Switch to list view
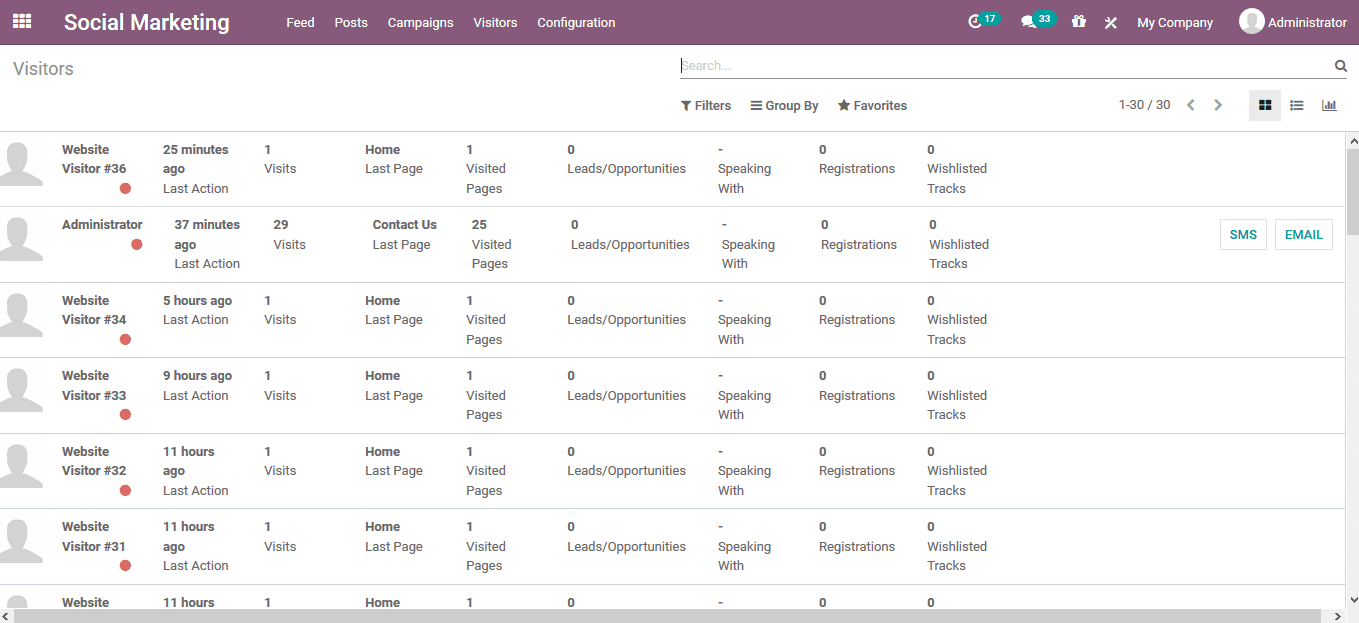The image size is (1359, 623). coord(1297,105)
